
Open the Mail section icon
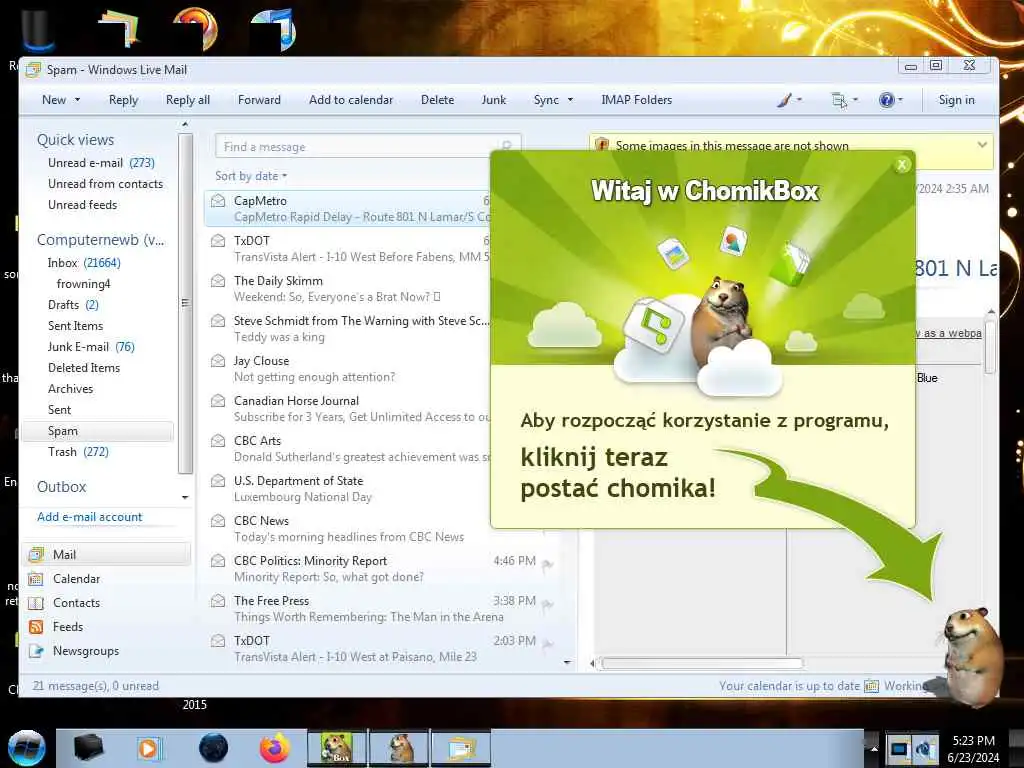coord(36,555)
